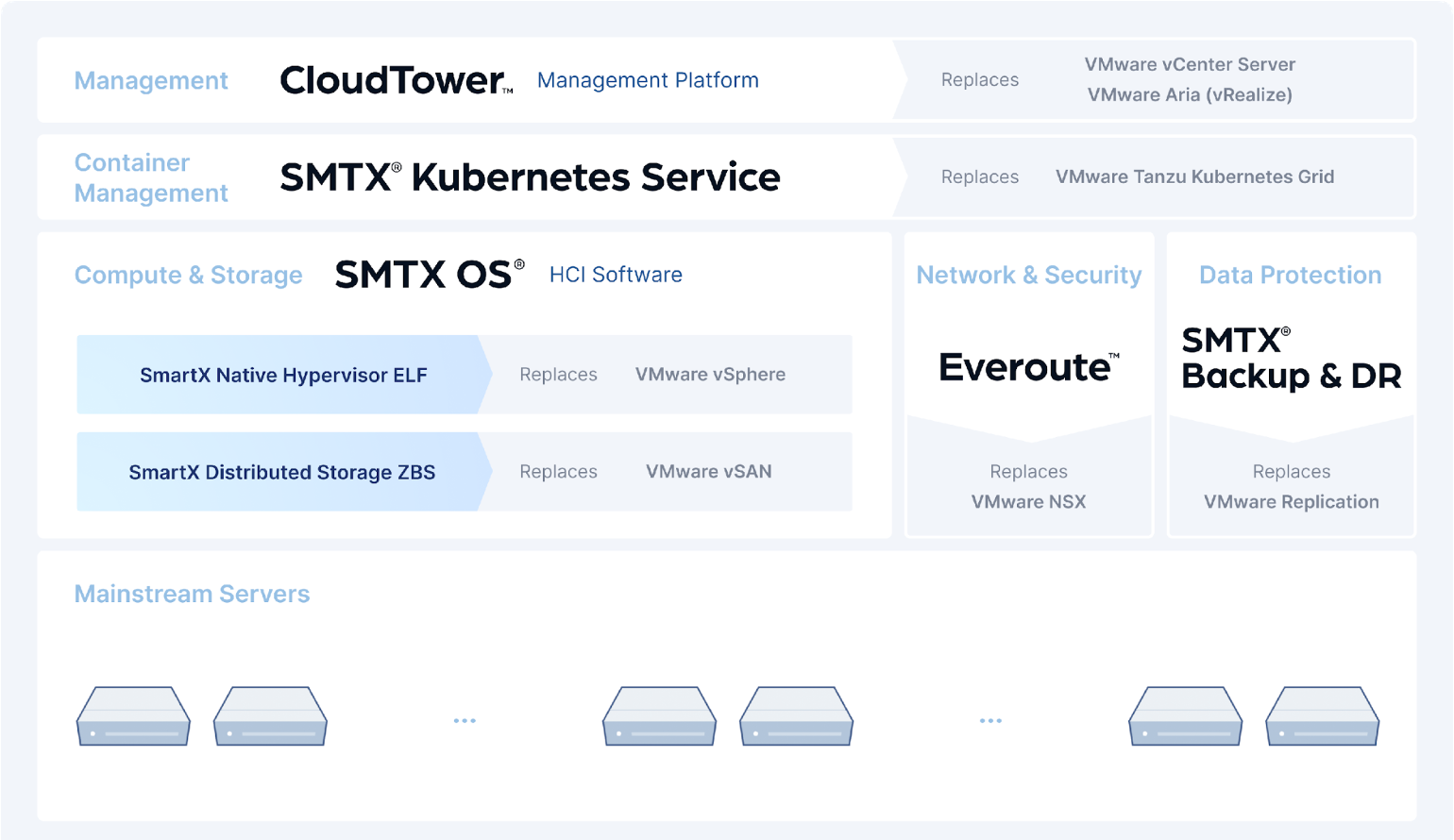
Task: Open the Management Platform link
Action: [x=648, y=80]
